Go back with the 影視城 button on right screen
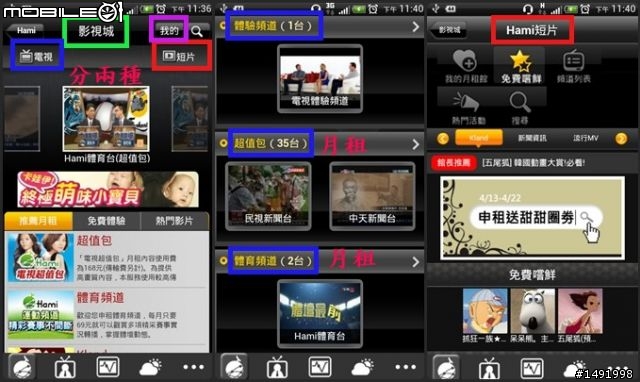The width and height of the screenshot is (640, 382). [x=449, y=30]
